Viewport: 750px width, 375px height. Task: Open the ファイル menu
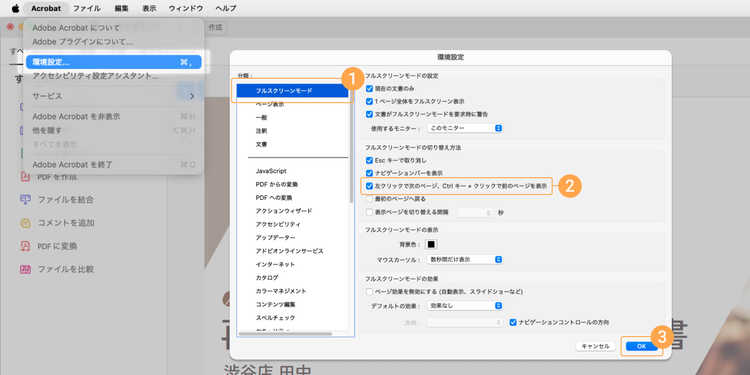coord(87,8)
